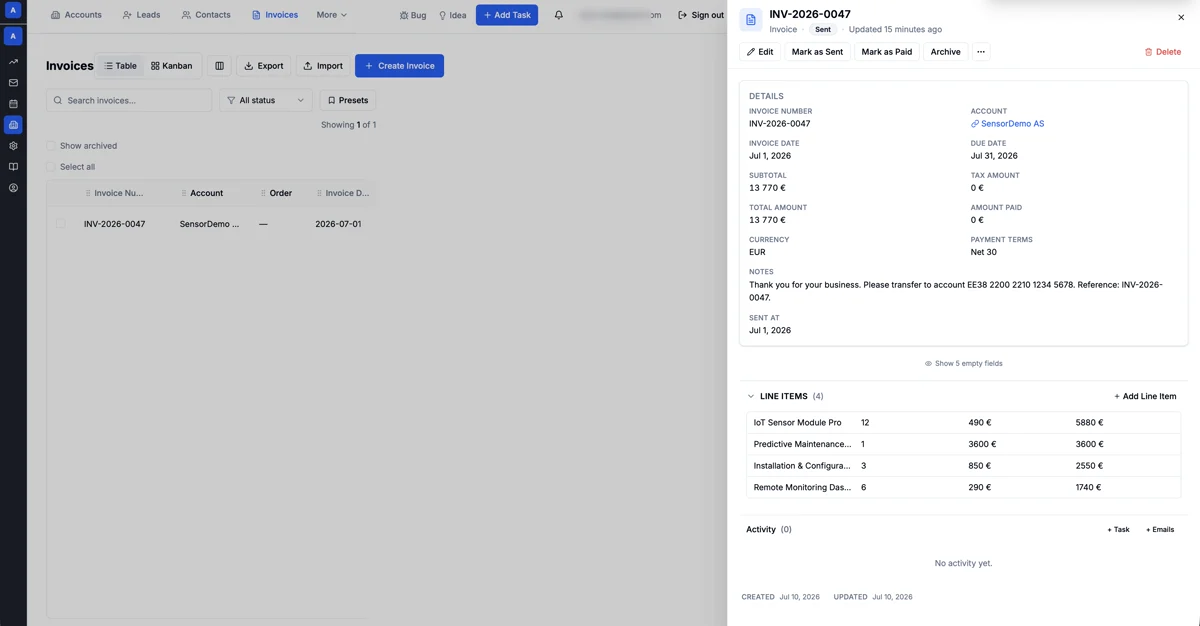Open the more actions ellipsis button
The image size is (1200, 626).
coord(981,52)
